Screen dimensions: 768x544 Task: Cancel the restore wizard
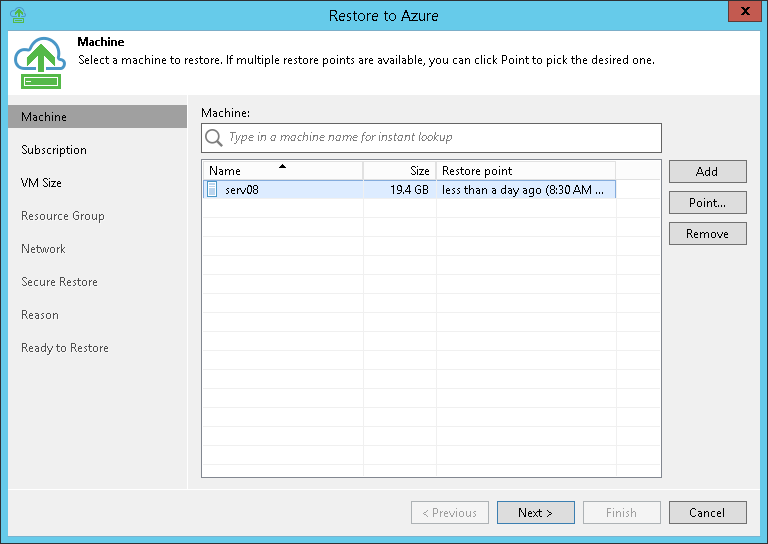tap(707, 513)
